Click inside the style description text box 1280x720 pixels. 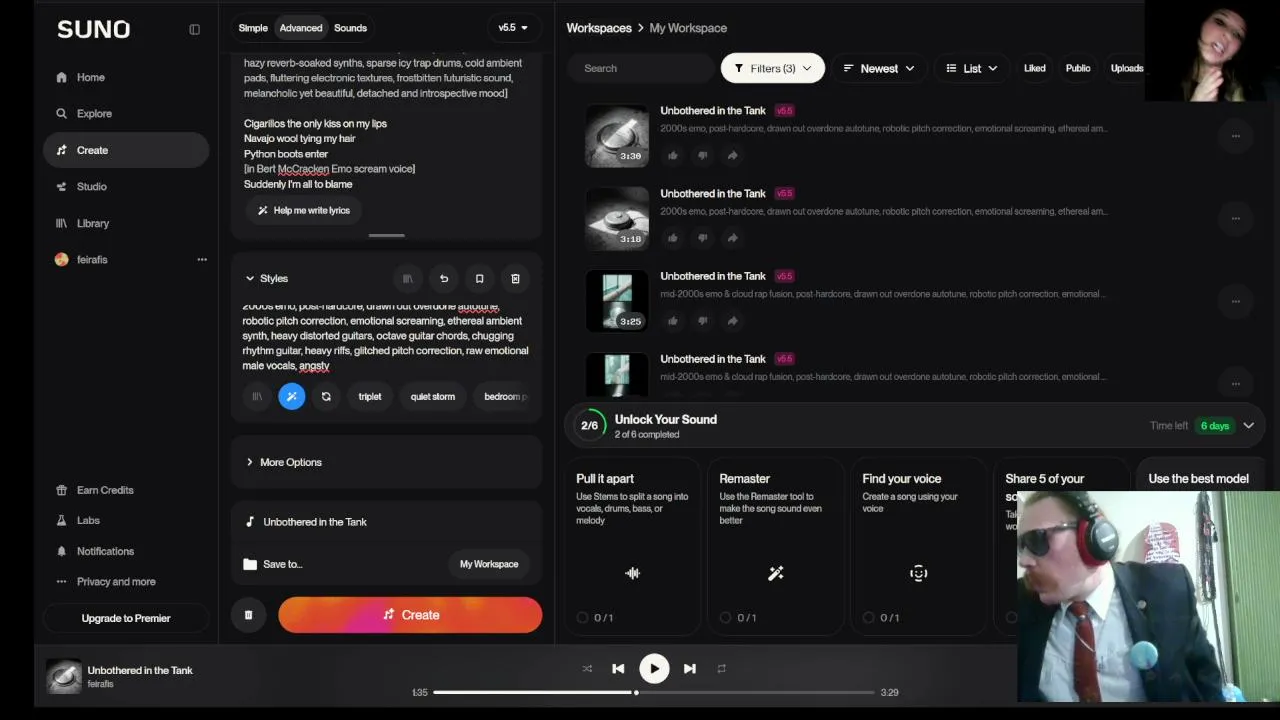coord(386,337)
